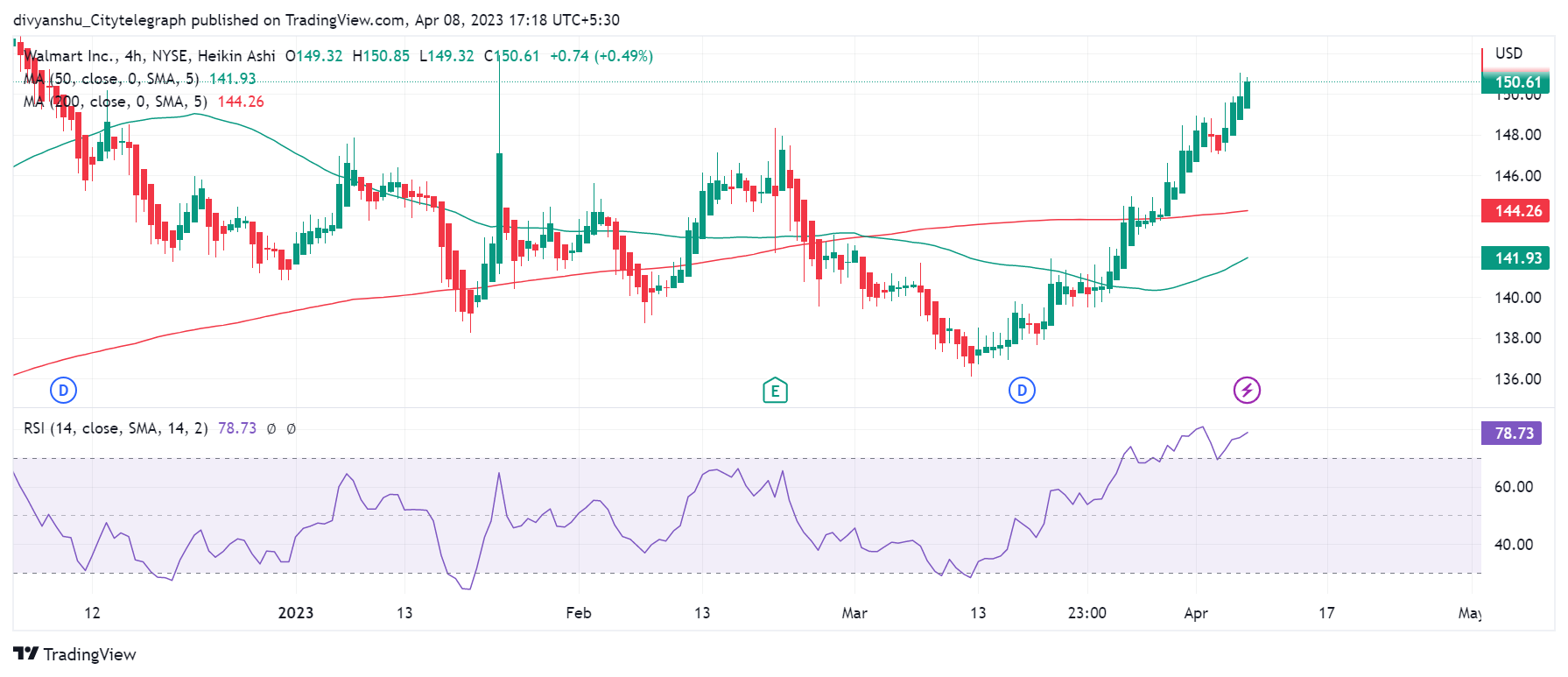
Task: Click the "Mar" label on the time axis
Action: (x=854, y=613)
